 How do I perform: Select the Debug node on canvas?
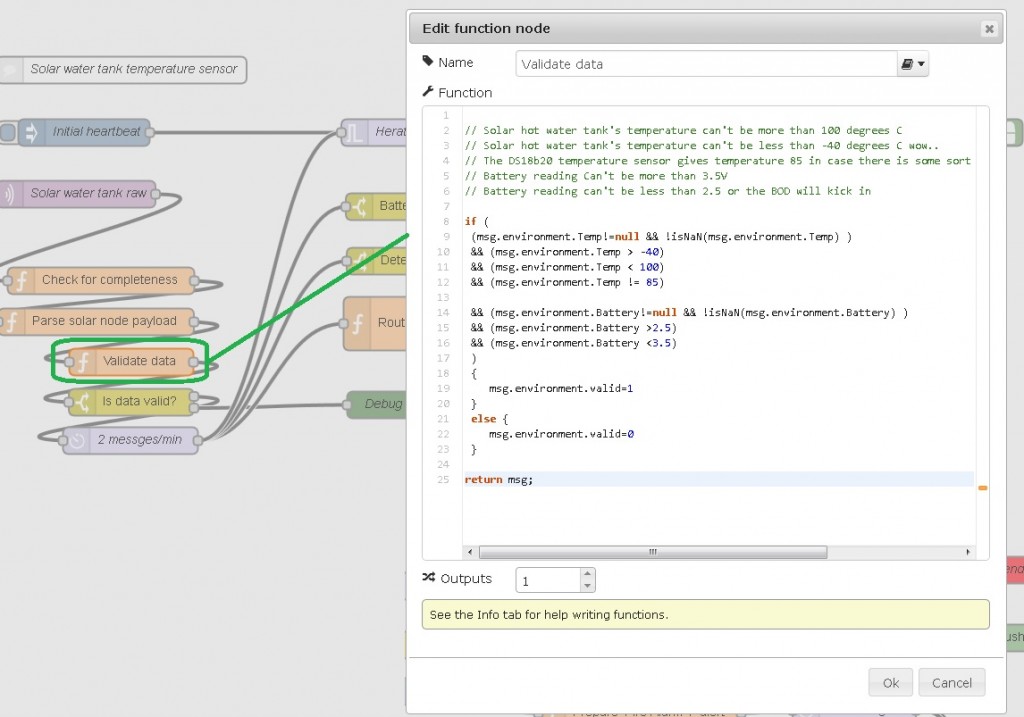pos(377,404)
